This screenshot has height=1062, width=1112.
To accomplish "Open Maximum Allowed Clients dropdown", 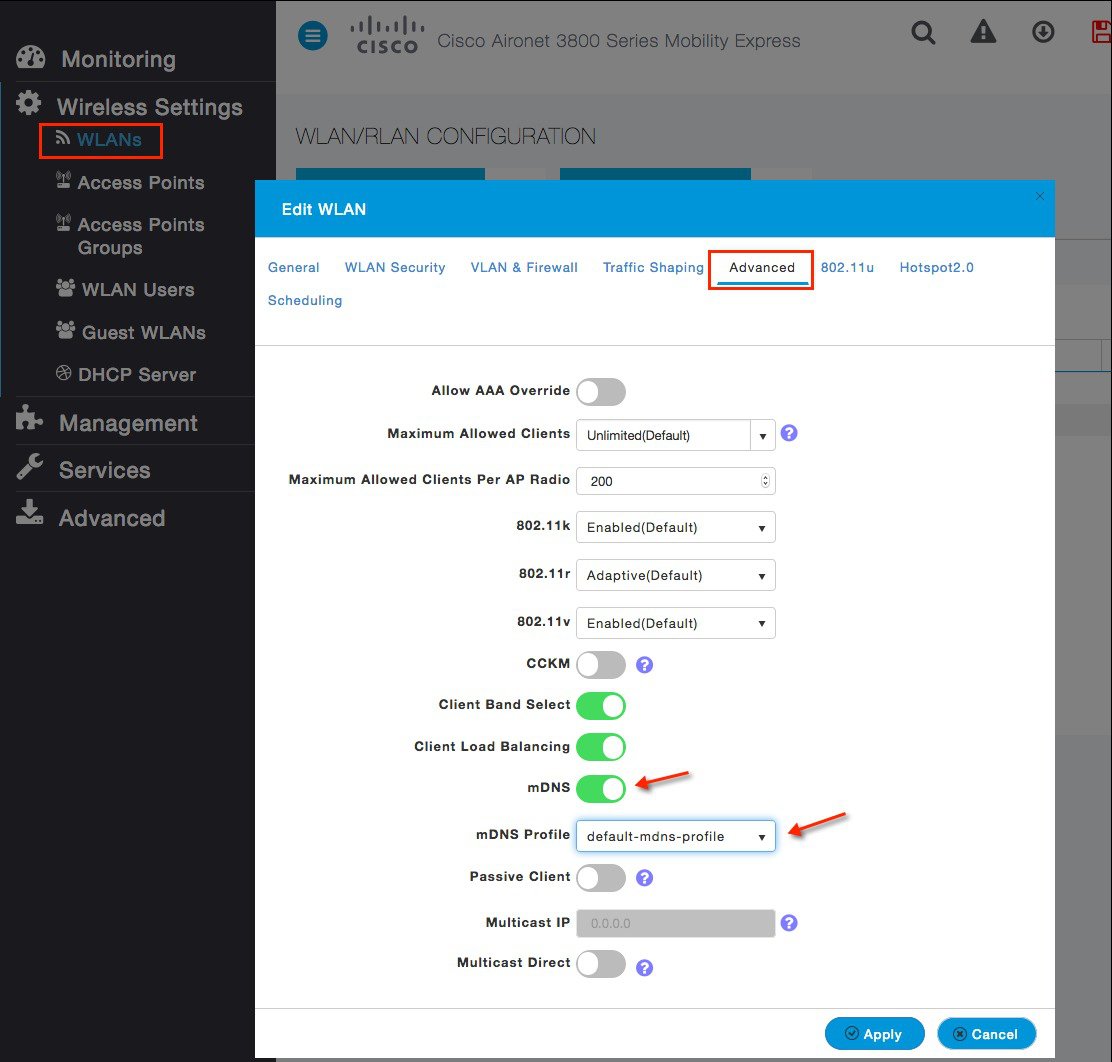I will click(675, 435).
